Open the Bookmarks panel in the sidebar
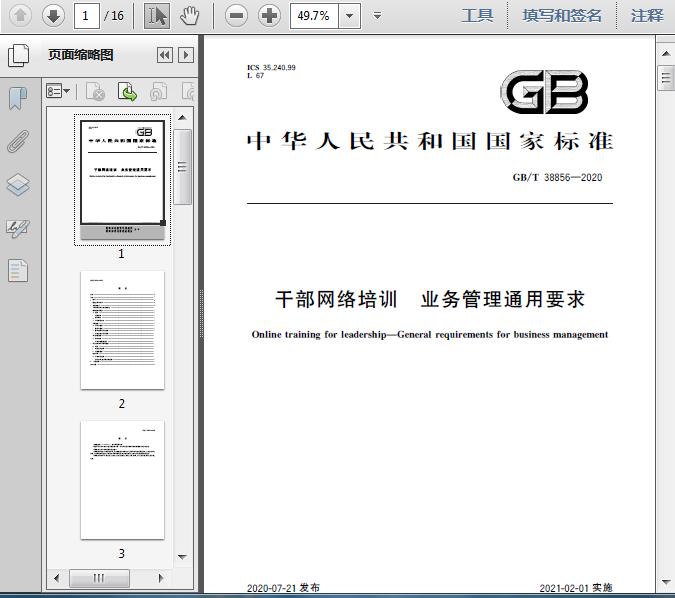Viewport: 675px width, 598px height. click(18, 98)
